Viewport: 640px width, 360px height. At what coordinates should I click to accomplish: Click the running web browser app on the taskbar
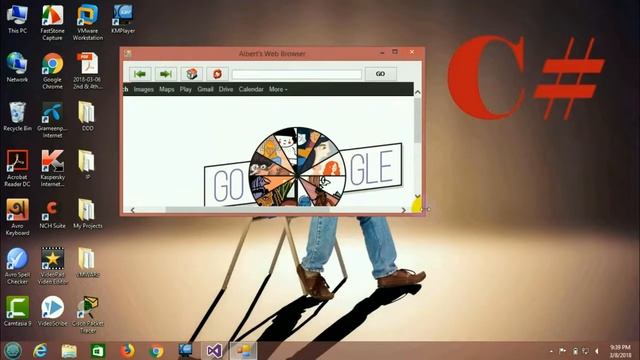click(243, 351)
